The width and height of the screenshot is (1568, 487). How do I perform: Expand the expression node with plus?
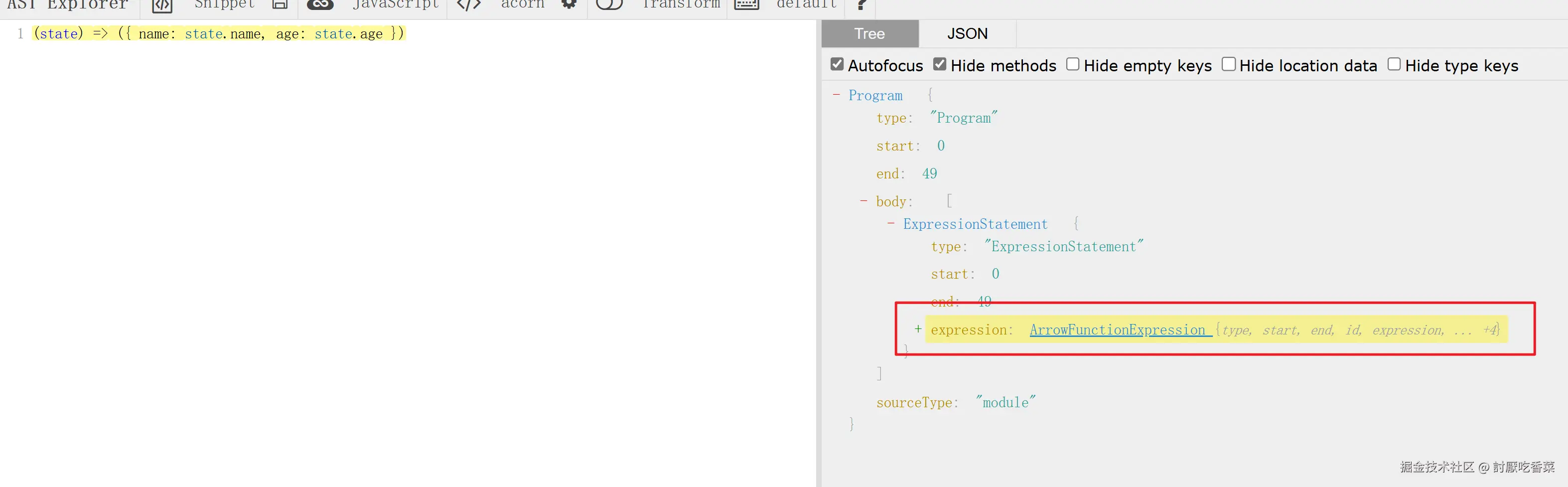[x=918, y=329]
